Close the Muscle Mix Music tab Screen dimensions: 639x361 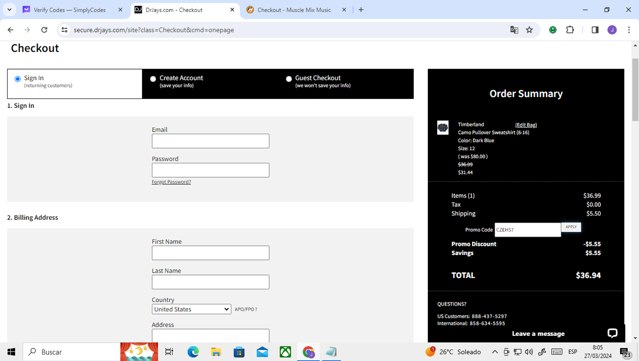coord(344,10)
